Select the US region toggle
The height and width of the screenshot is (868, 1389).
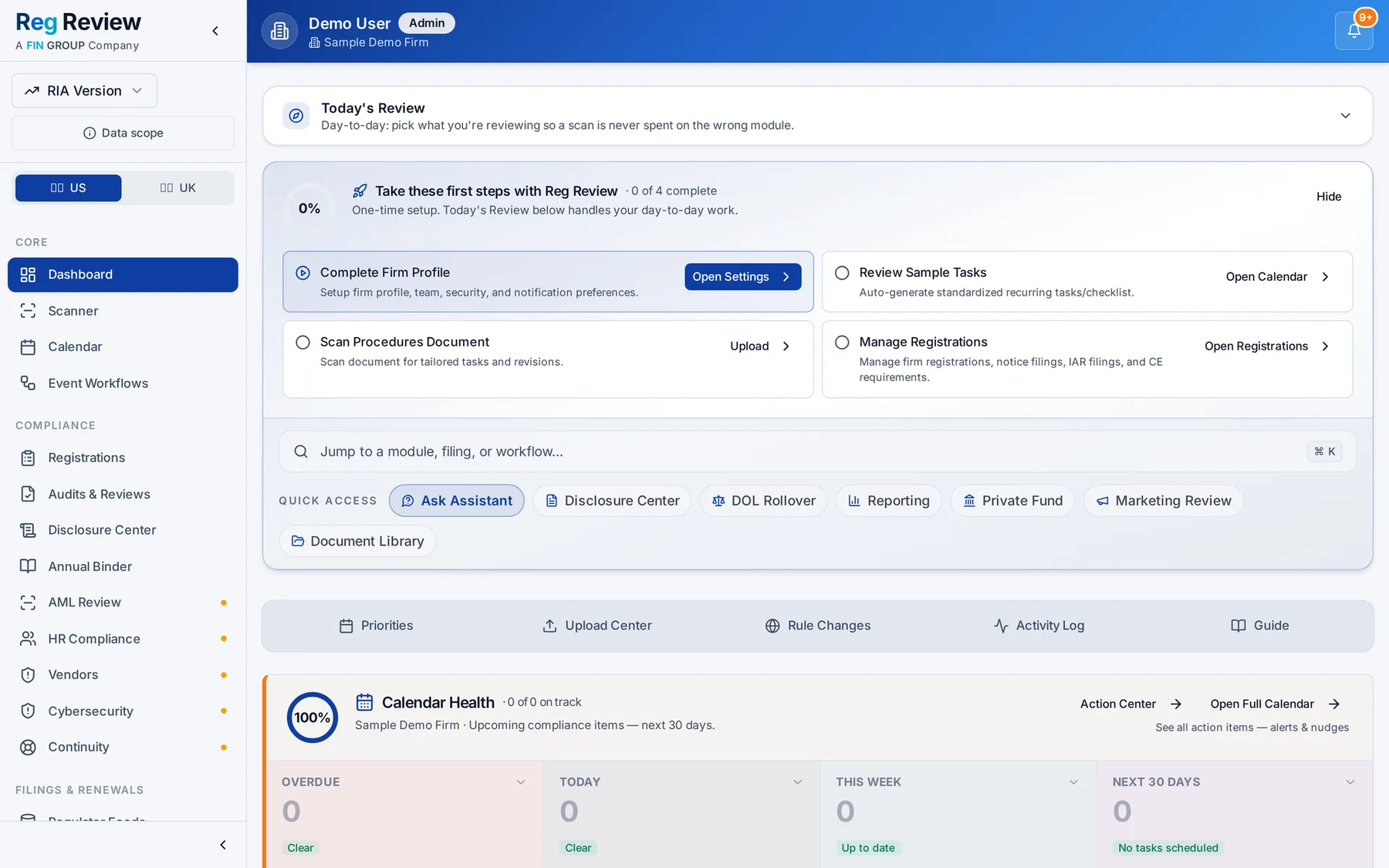click(x=68, y=188)
